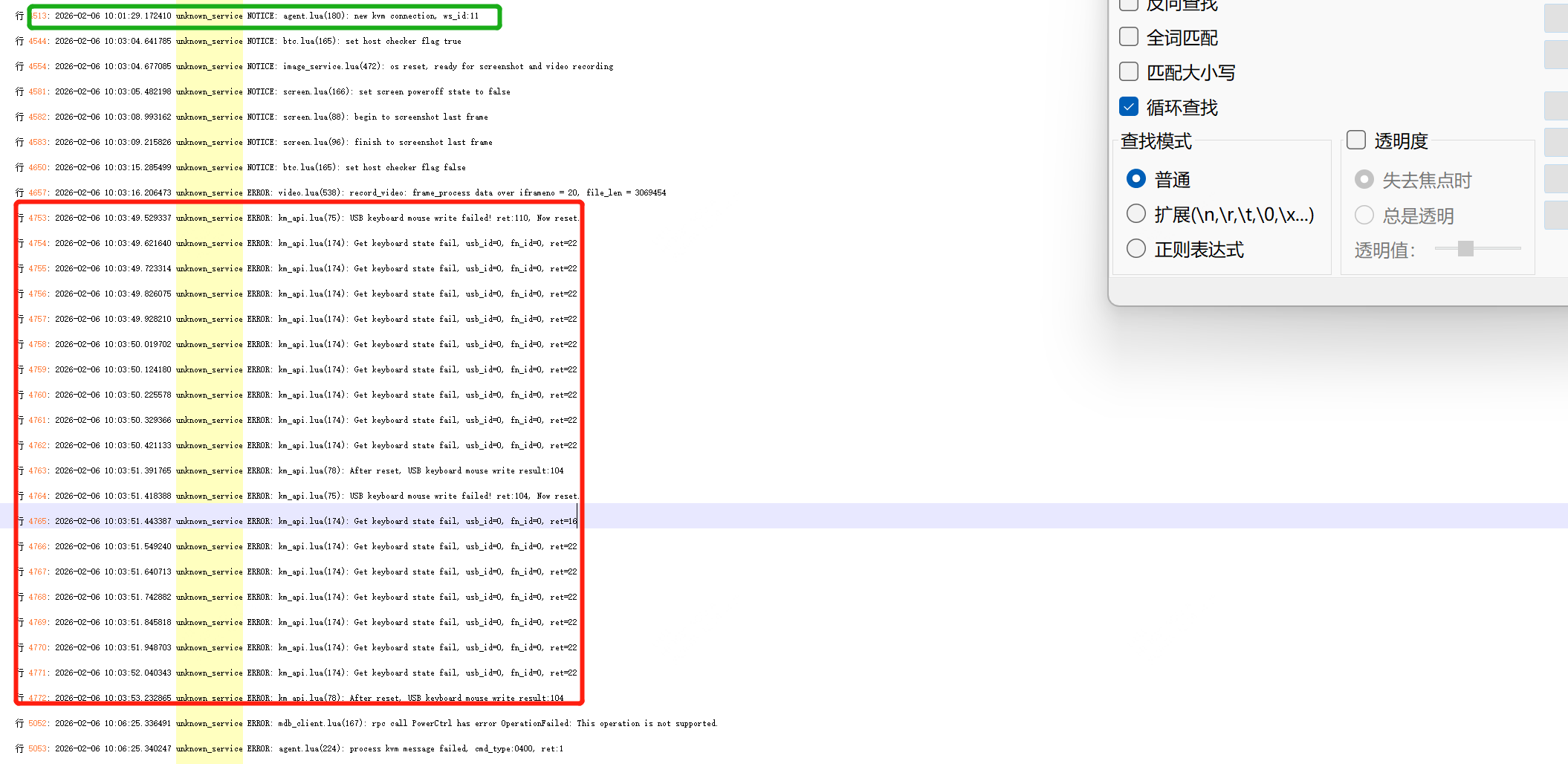Pick the 总是透明 radio button

1364,215
